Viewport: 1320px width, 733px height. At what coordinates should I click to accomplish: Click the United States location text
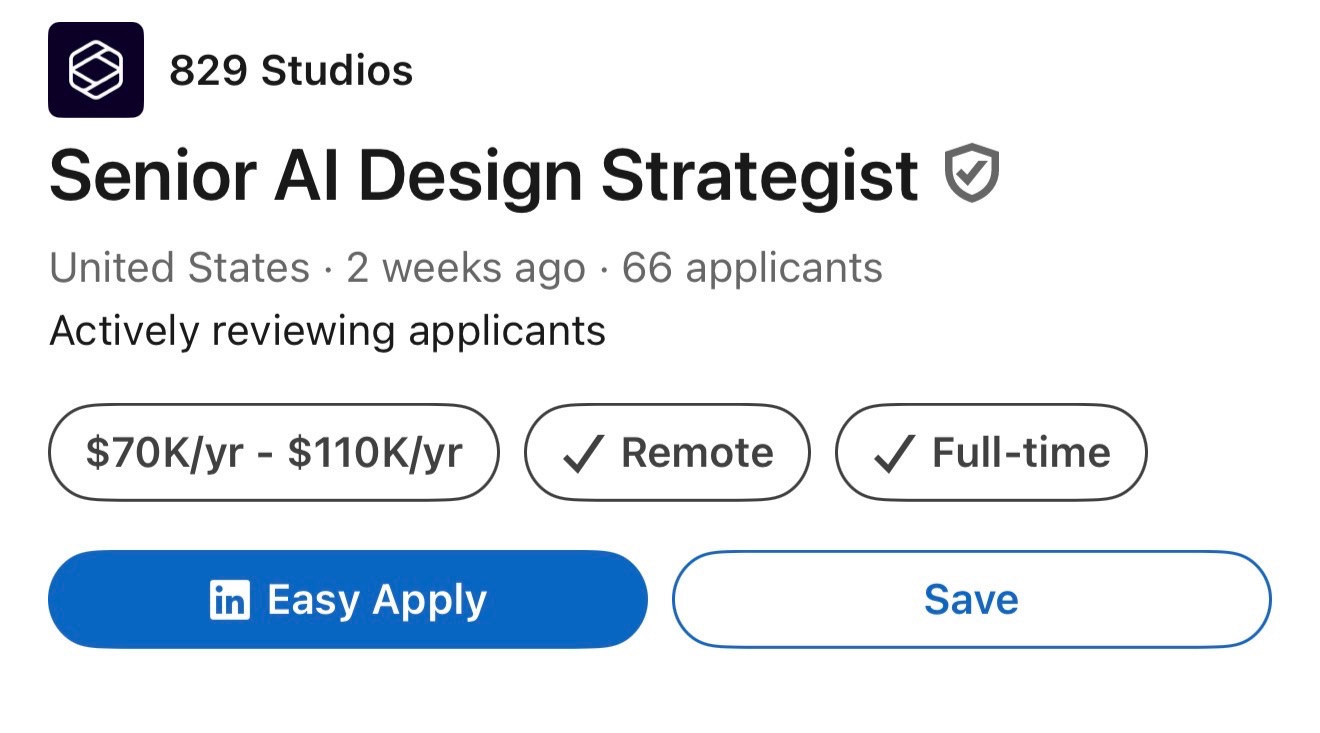point(179,268)
